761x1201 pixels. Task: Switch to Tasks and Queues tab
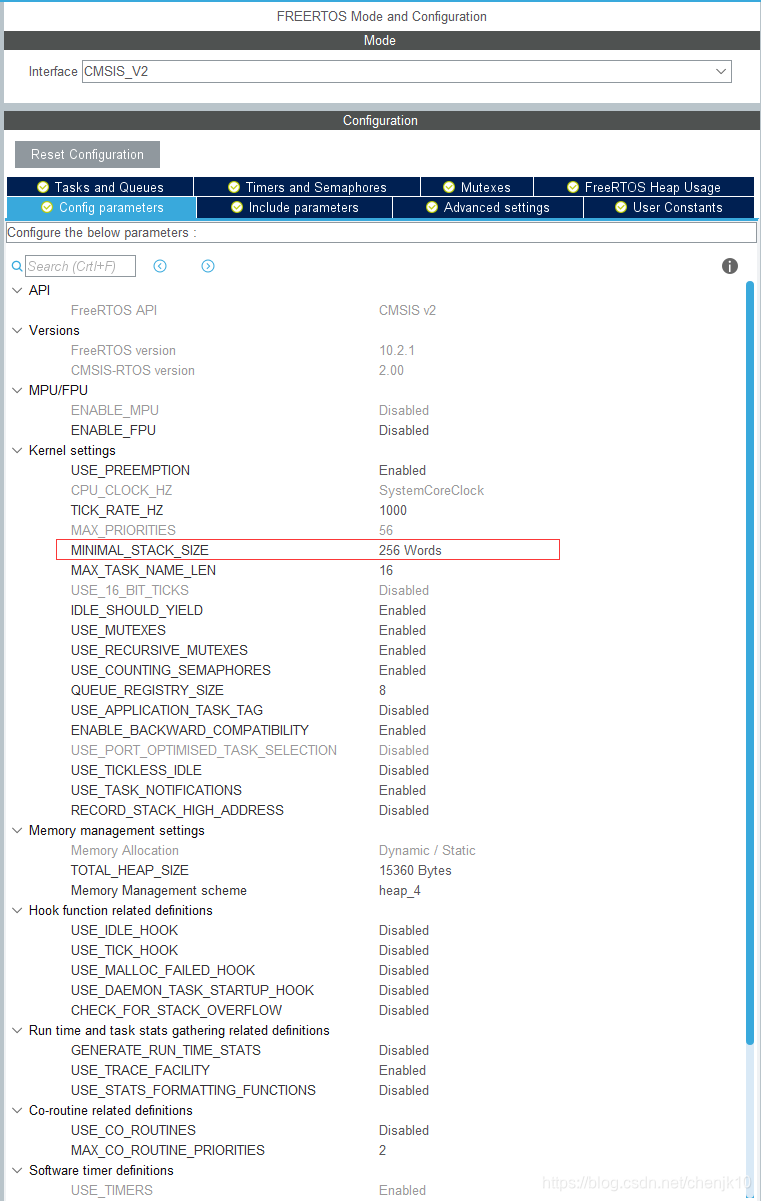(100, 187)
